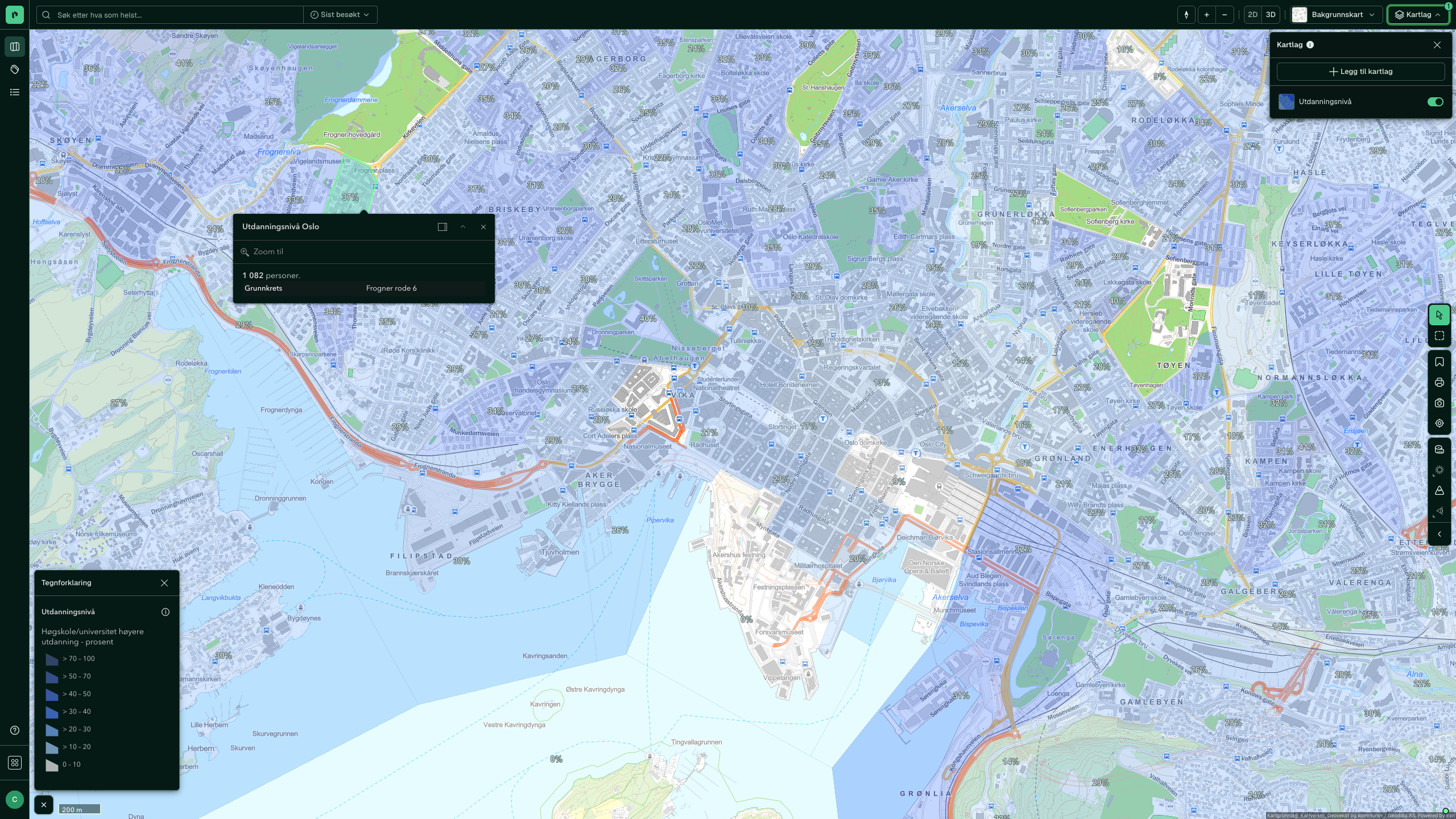Select the bookmark tool in right toolbar
This screenshot has width=1456, height=819.
[1439, 362]
